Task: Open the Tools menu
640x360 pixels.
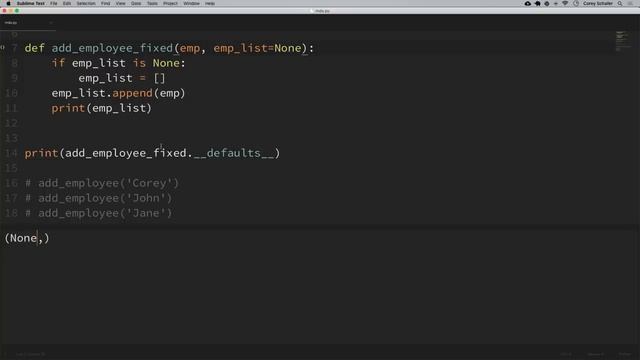Action: click(152, 3)
